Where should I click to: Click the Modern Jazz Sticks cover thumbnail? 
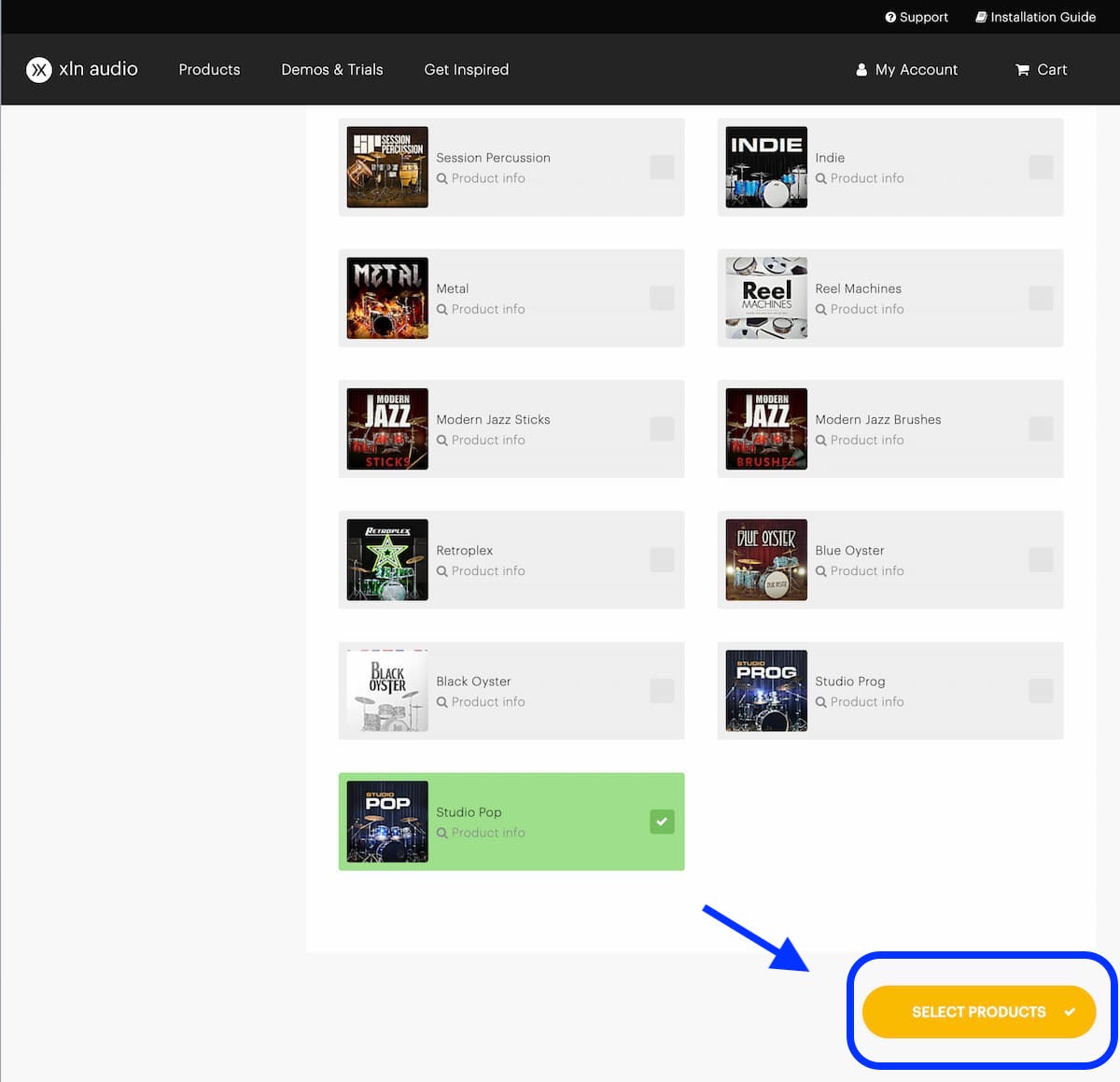pyautogui.click(x=387, y=429)
